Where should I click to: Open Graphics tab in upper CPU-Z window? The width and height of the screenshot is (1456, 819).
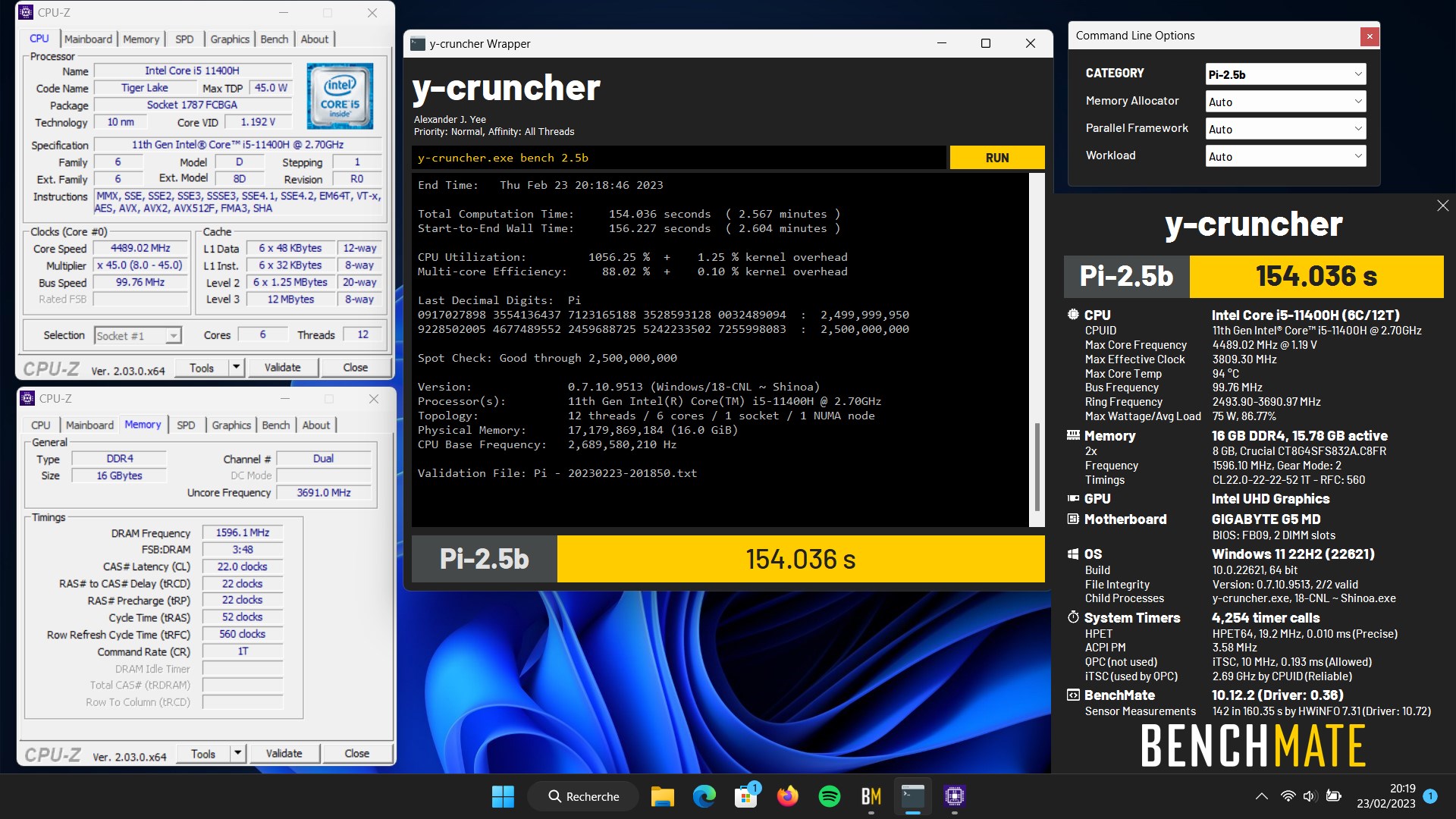point(230,39)
